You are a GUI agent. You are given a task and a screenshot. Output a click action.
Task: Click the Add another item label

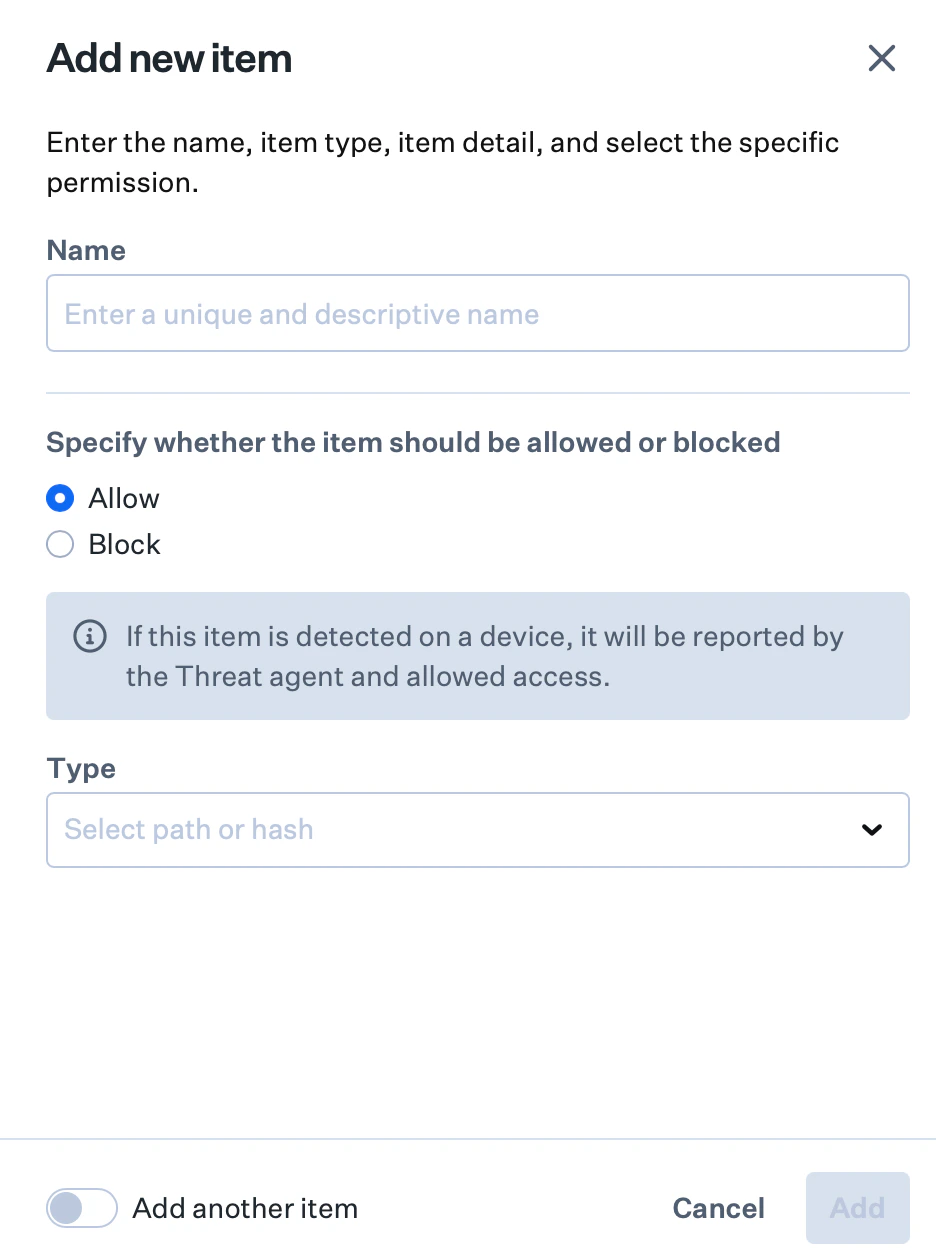coord(244,1208)
